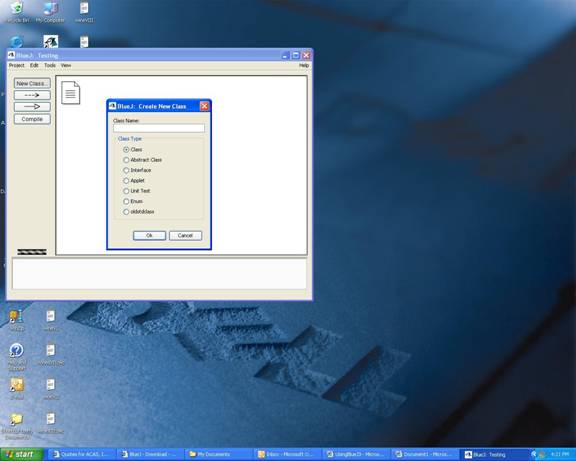Switch to Document1 Word taskbar button
576x461 pixels.
(x=424, y=454)
